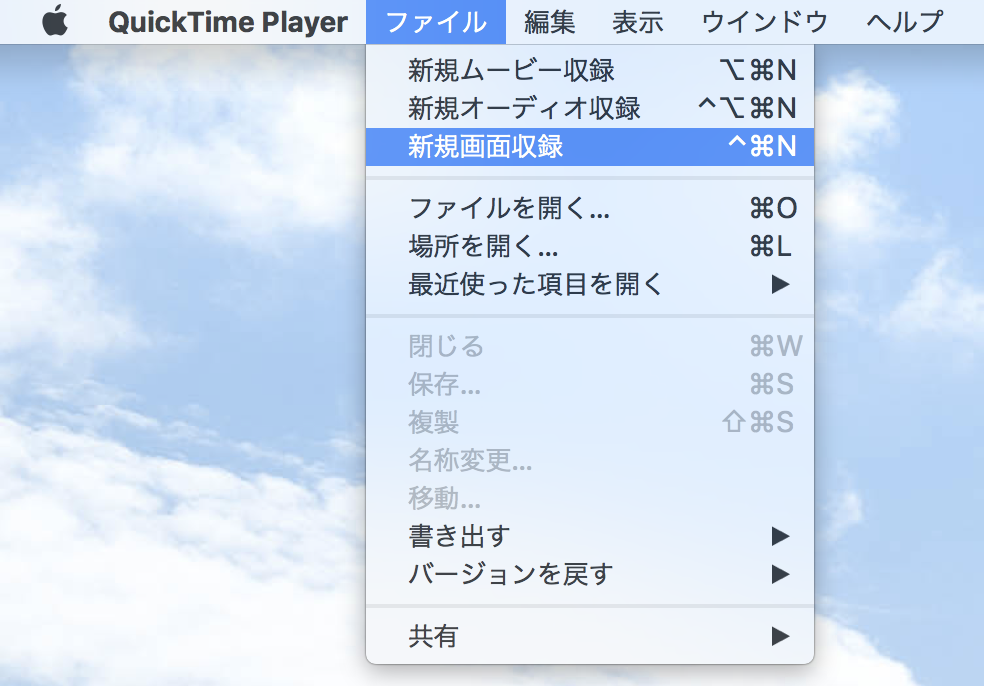The width and height of the screenshot is (984, 686).
Task: Choose 新規オーディオ収録 menu item
Action: (590, 109)
